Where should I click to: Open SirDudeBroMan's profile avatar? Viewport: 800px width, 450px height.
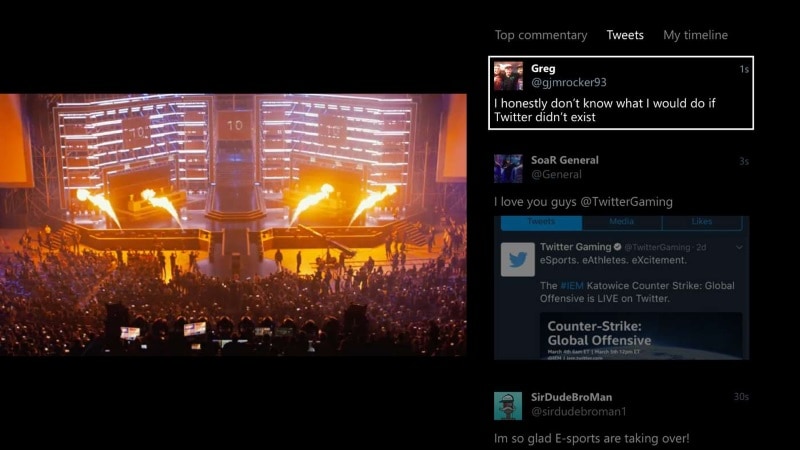pyautogui.click(x=508, y=406)
